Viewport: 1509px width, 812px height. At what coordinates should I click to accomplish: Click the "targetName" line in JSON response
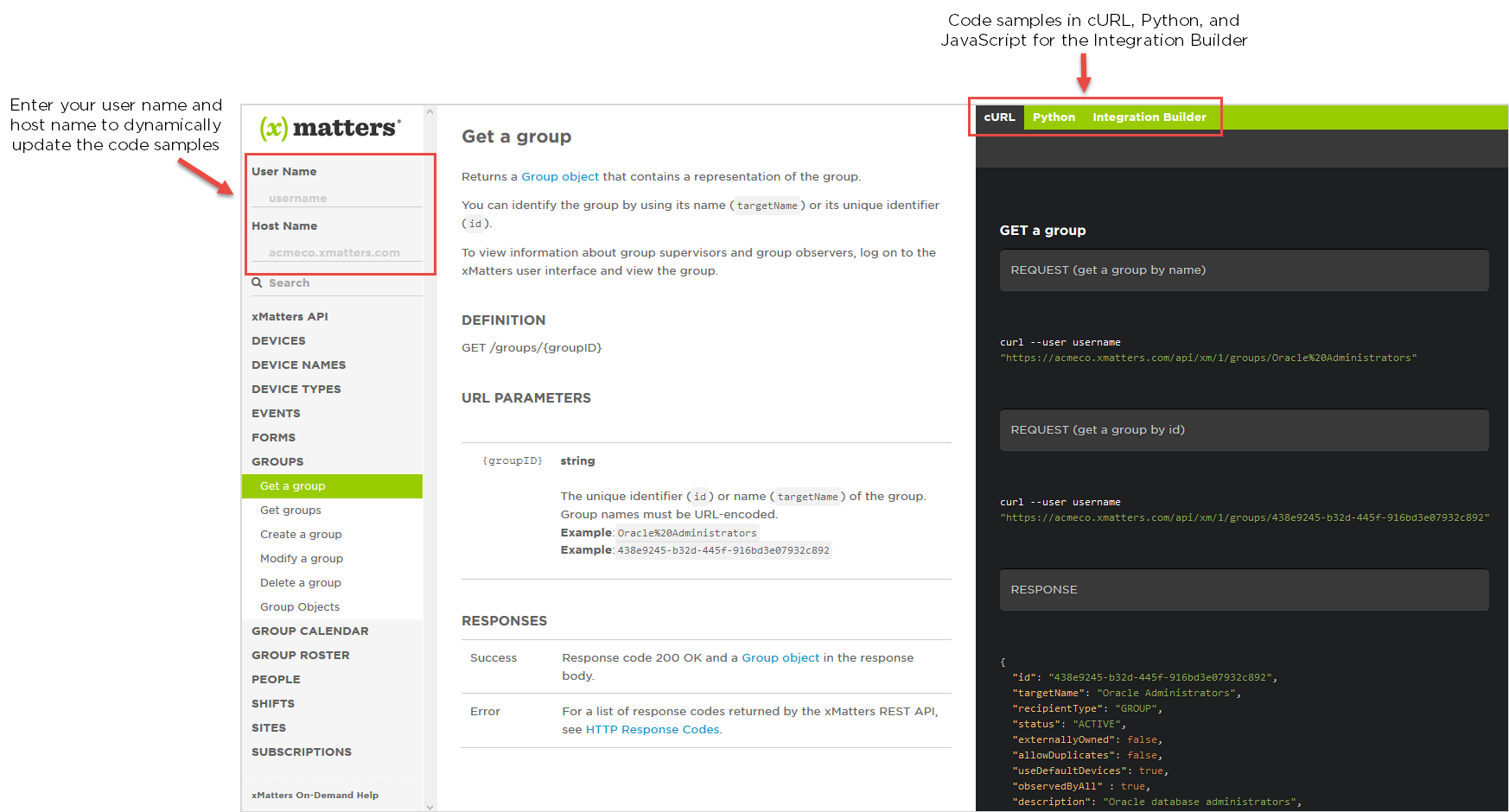(x=1127, y=694)
